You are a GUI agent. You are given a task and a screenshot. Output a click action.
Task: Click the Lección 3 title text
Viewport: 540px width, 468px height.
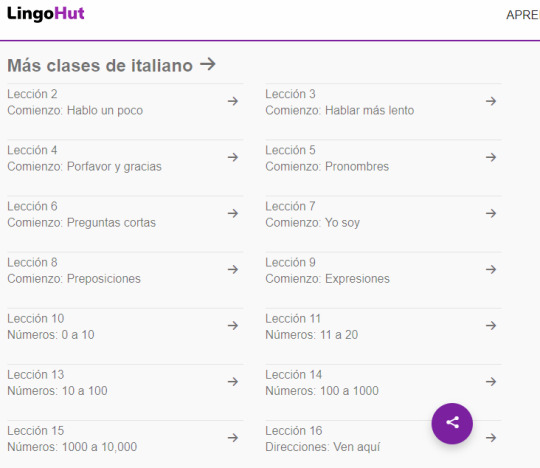pos(290,94)
